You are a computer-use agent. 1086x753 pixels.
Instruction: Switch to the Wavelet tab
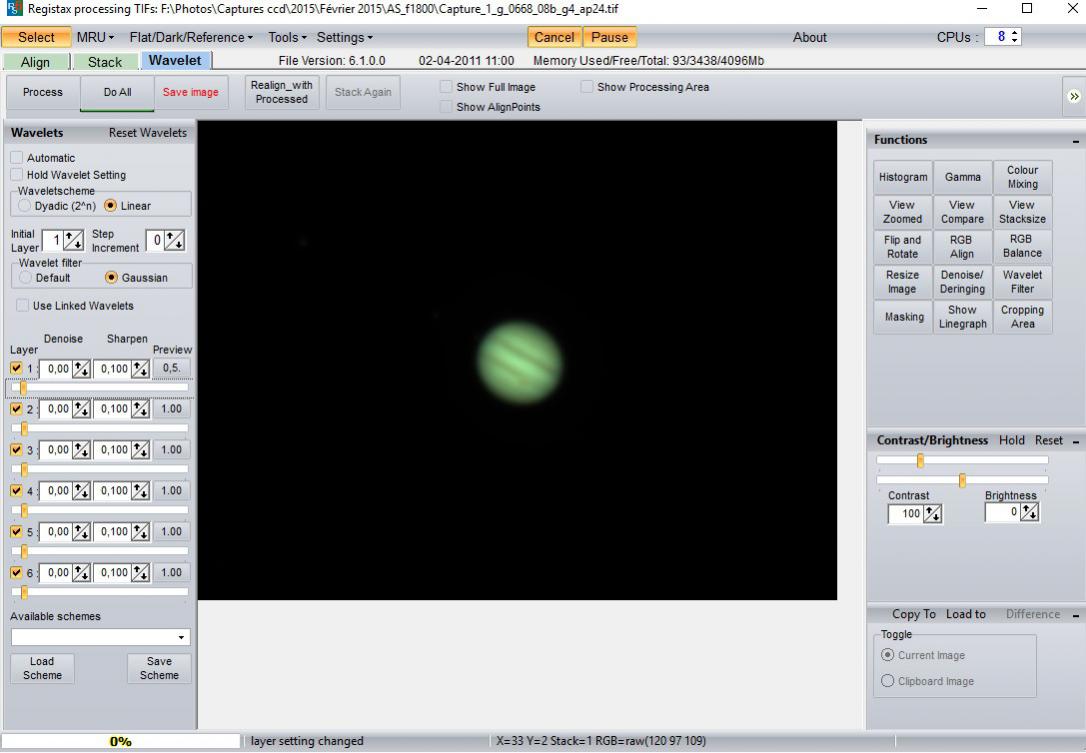click(x=175, y=61)
